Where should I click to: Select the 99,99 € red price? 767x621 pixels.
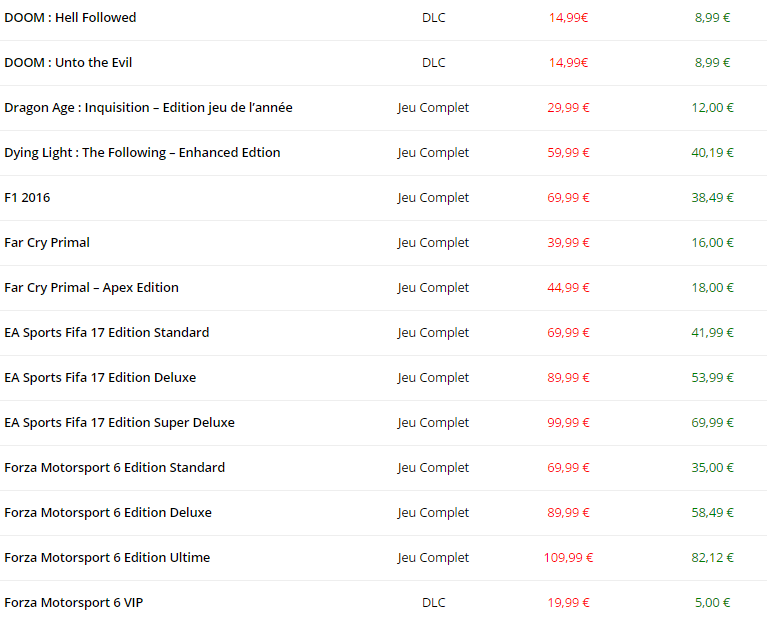point(568,423)
